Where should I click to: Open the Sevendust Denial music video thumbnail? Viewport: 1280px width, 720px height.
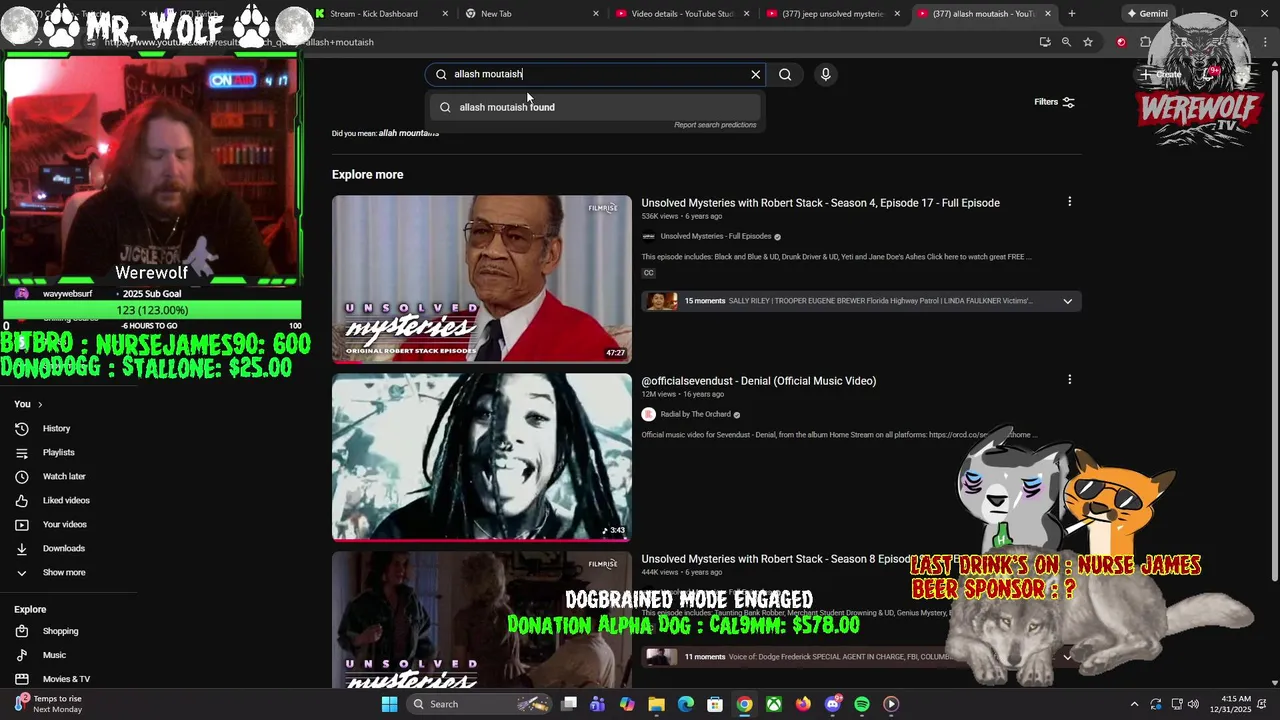pos(482,457)
